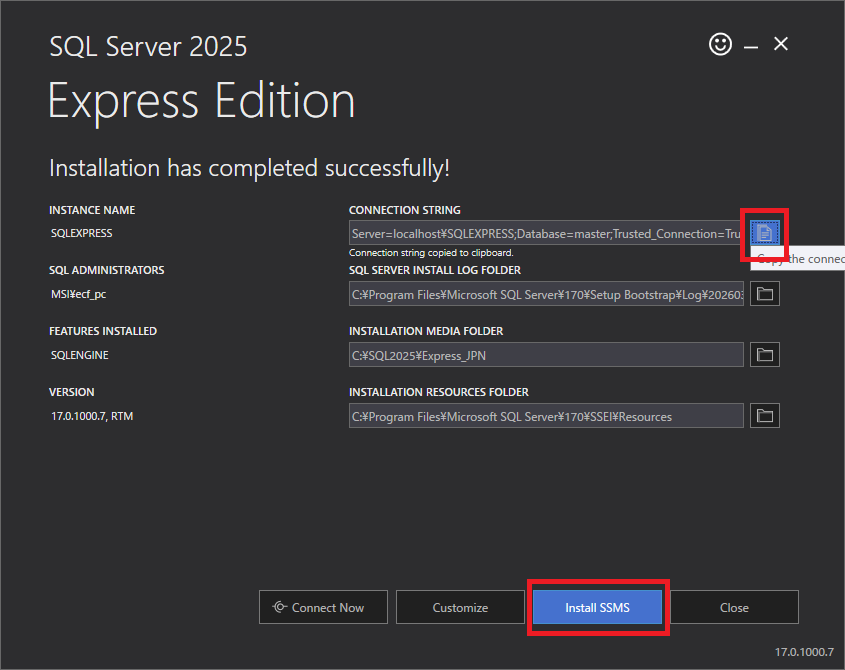The image size is (845, 670).
Task: Close the installer with the X icon
Action: tap(781, 44)
